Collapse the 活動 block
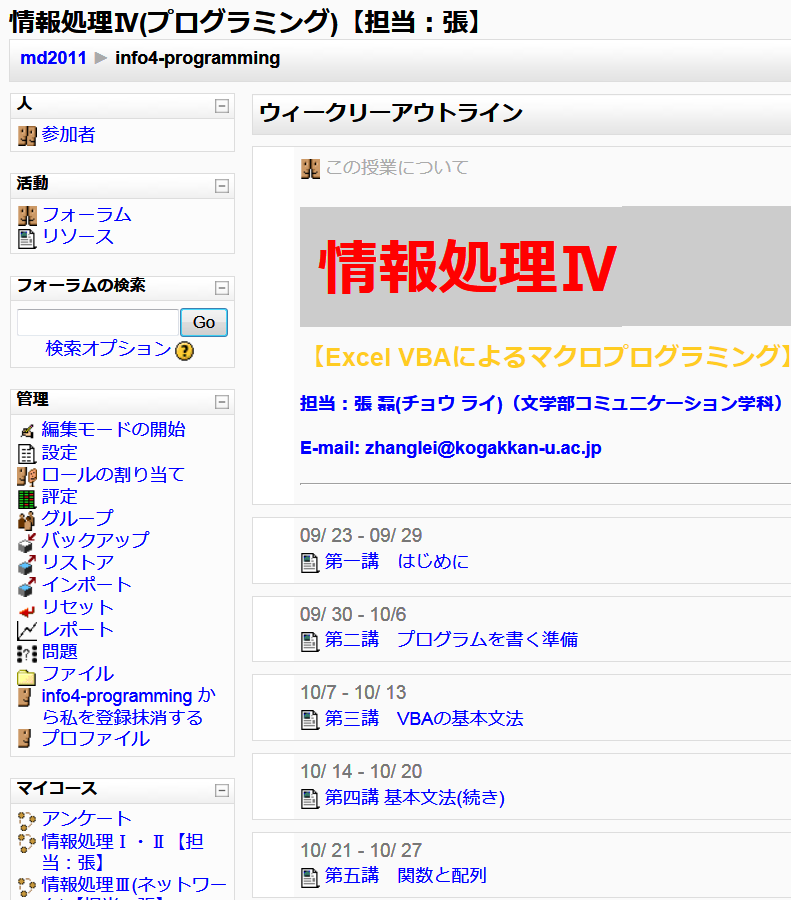Screen dimensions: 791x900 [222, 186]
